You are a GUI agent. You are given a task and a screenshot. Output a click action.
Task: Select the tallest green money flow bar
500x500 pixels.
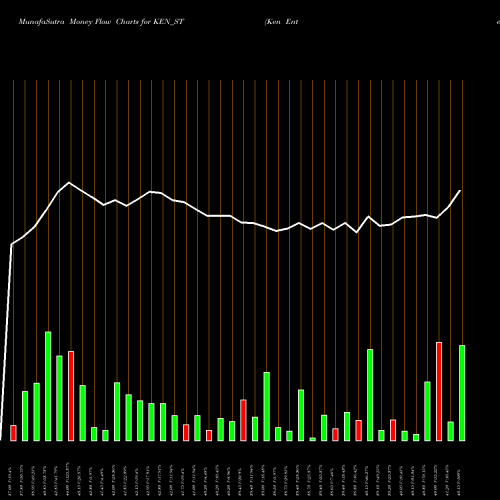[x=48, y=386]
